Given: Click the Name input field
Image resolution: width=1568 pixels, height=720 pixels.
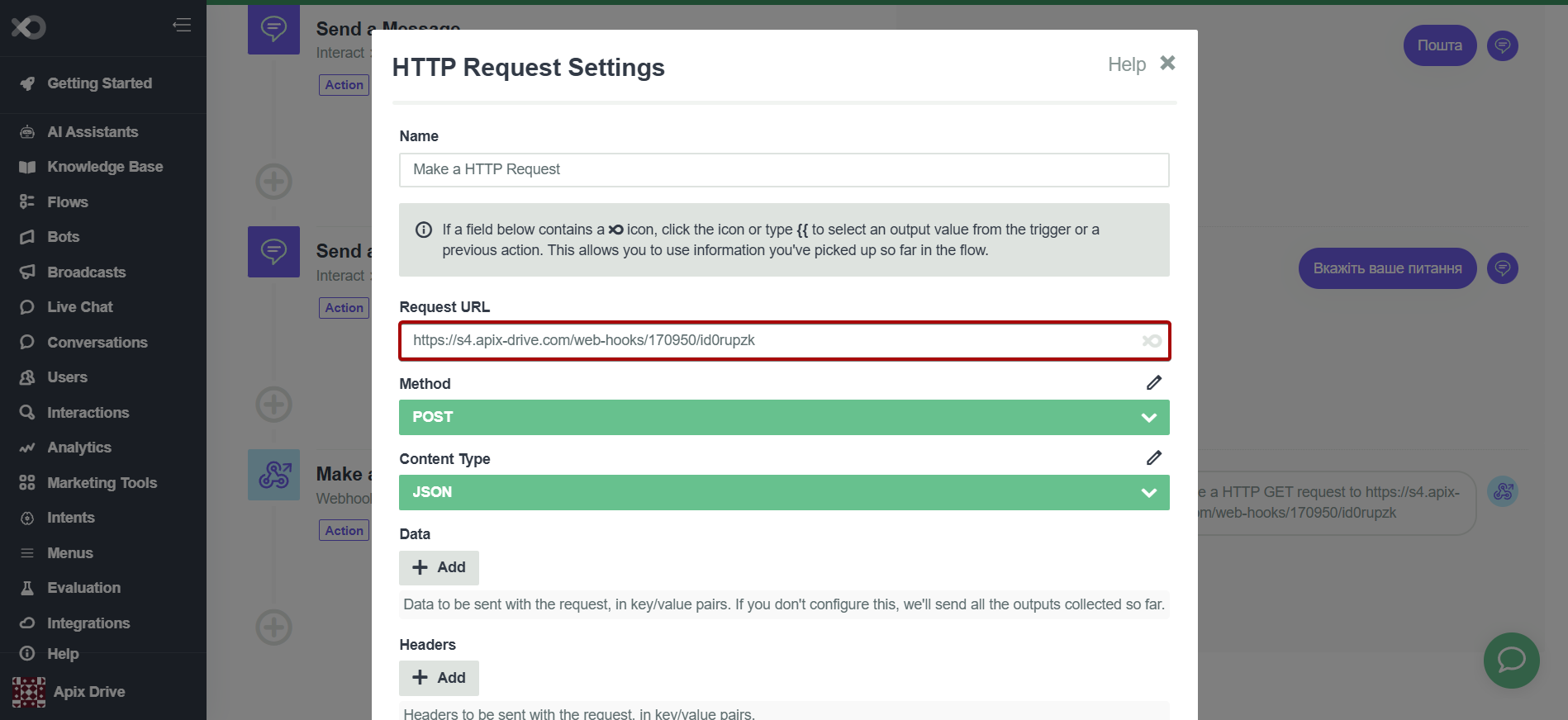Looking at the screenshot, I should (x=784, y=169).
